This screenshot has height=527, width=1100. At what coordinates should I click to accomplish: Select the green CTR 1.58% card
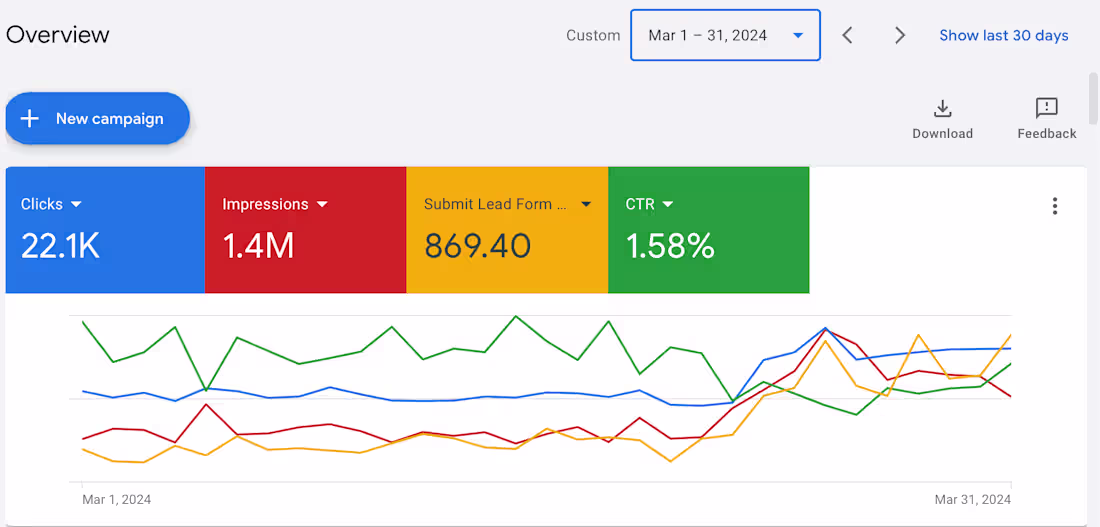709,230
